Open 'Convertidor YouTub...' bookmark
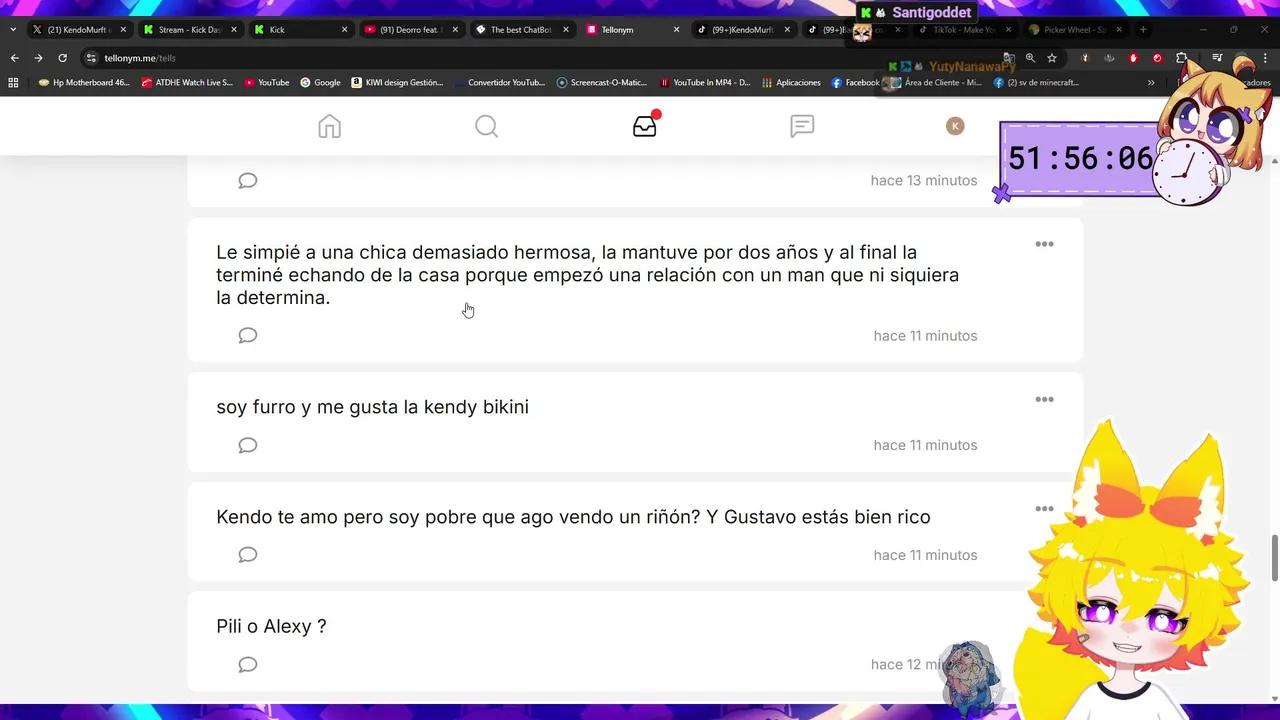The height and width of the screenshot is (720, 1280). coord(499,83)
